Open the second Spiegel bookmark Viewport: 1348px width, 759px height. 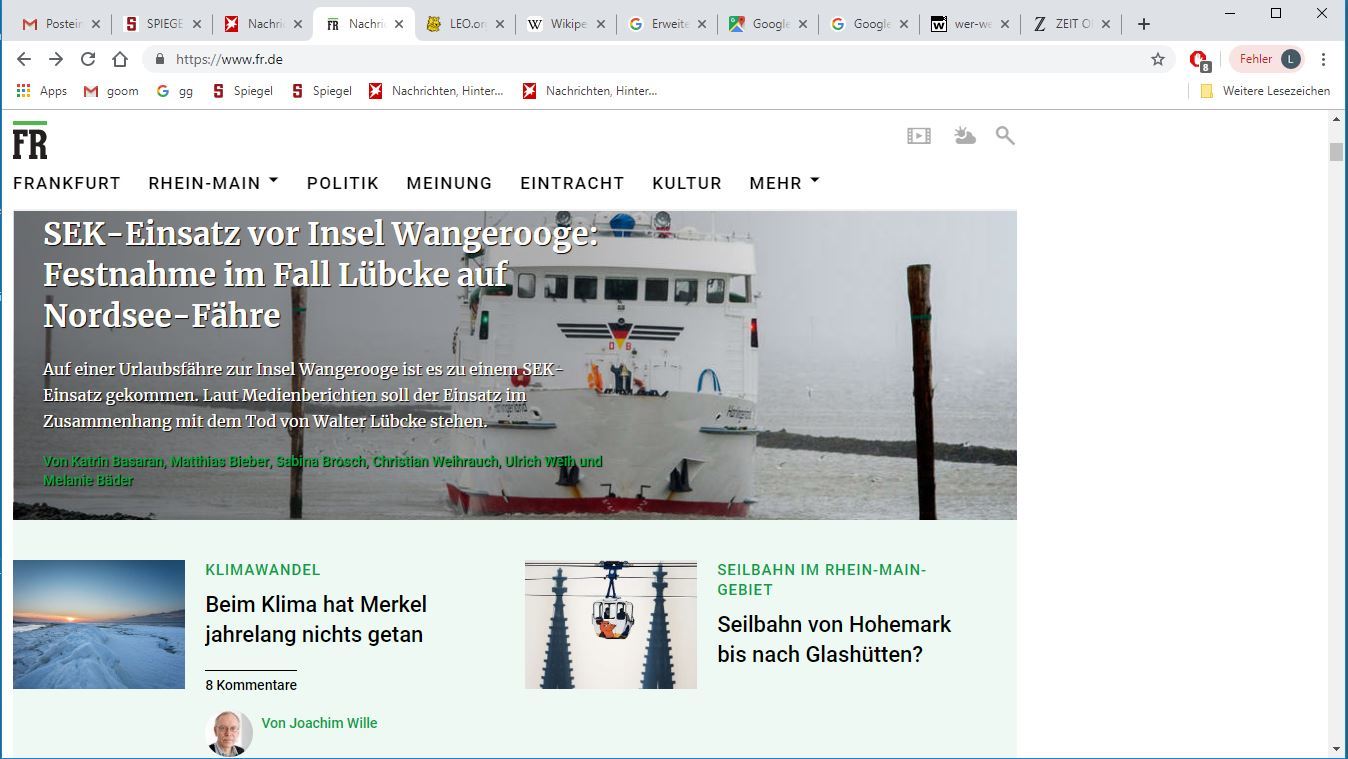[321, 91]
